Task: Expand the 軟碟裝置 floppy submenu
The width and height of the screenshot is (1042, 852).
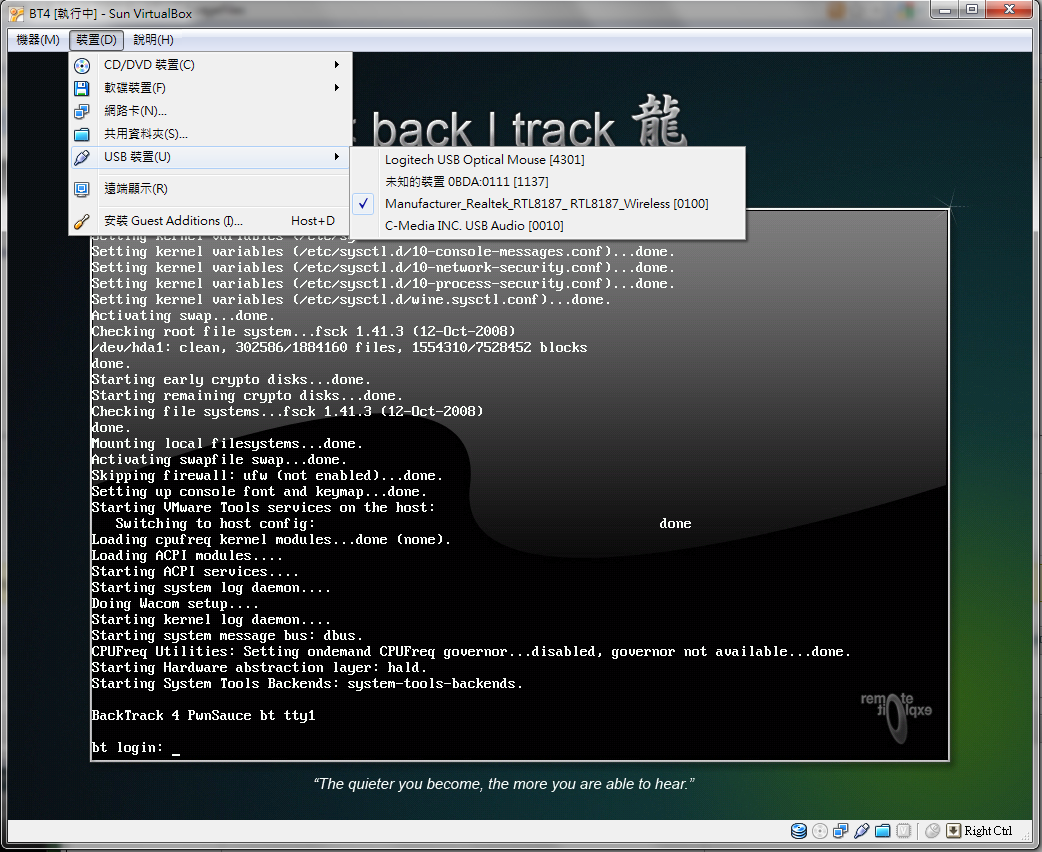Action: [x=210, y=88]
